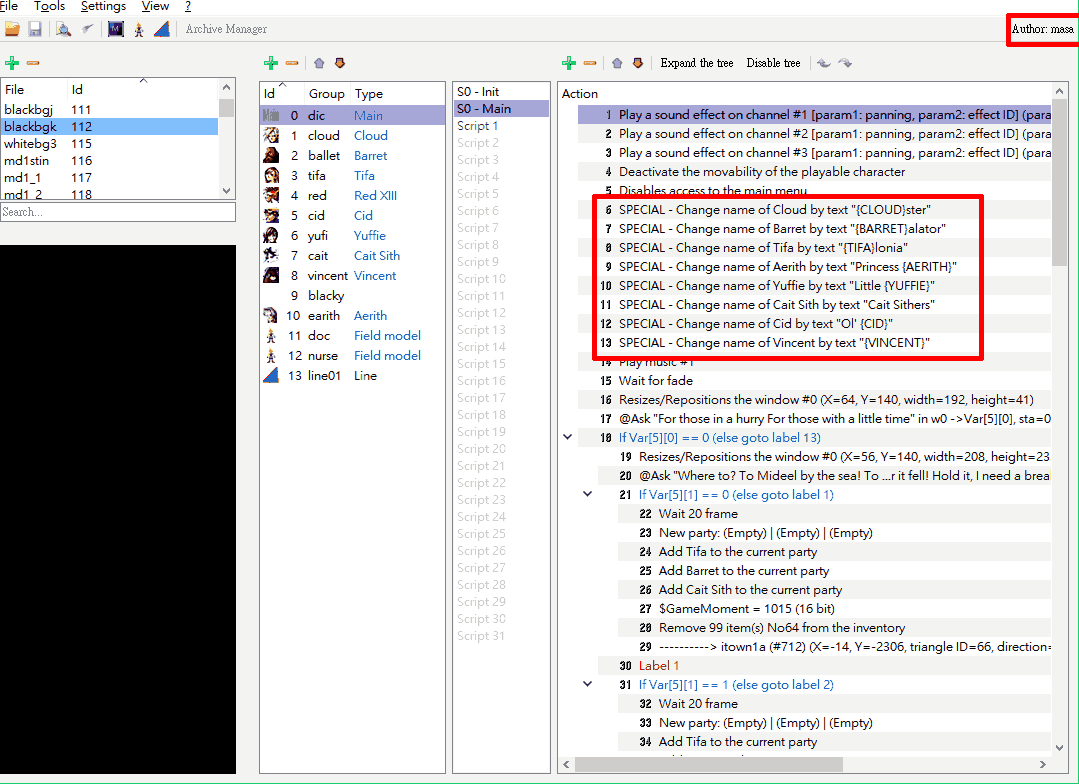Select the blackbgj file row

(x=110, y=109)
